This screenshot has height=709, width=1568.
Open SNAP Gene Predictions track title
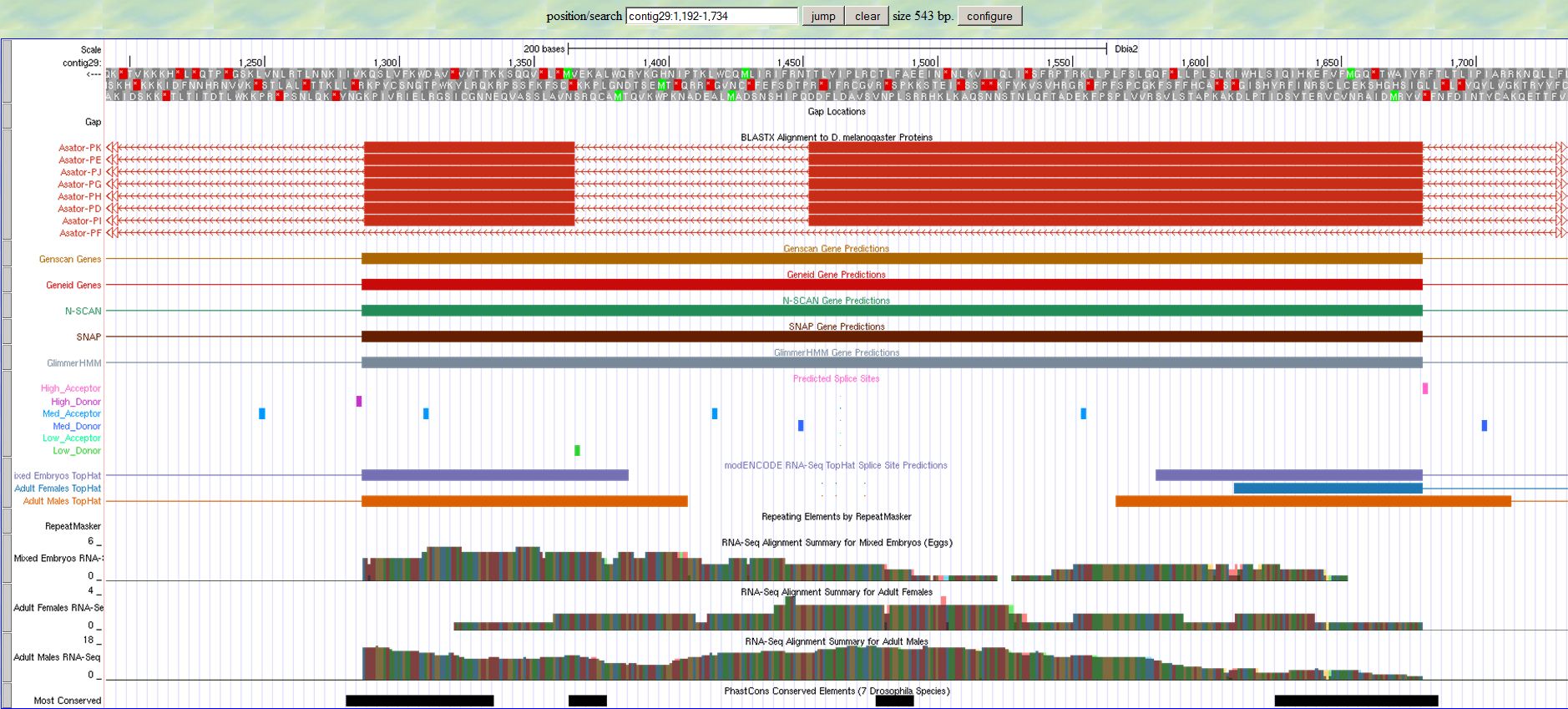[837, 327]
